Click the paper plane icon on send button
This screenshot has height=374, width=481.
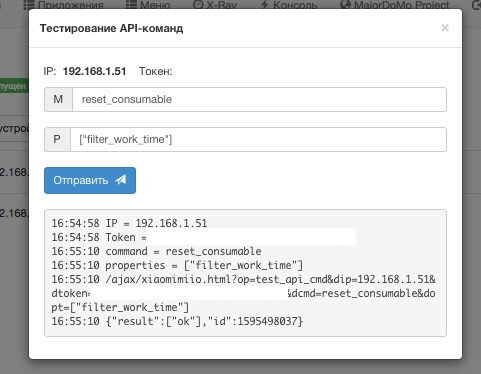(x=121, y=180)
